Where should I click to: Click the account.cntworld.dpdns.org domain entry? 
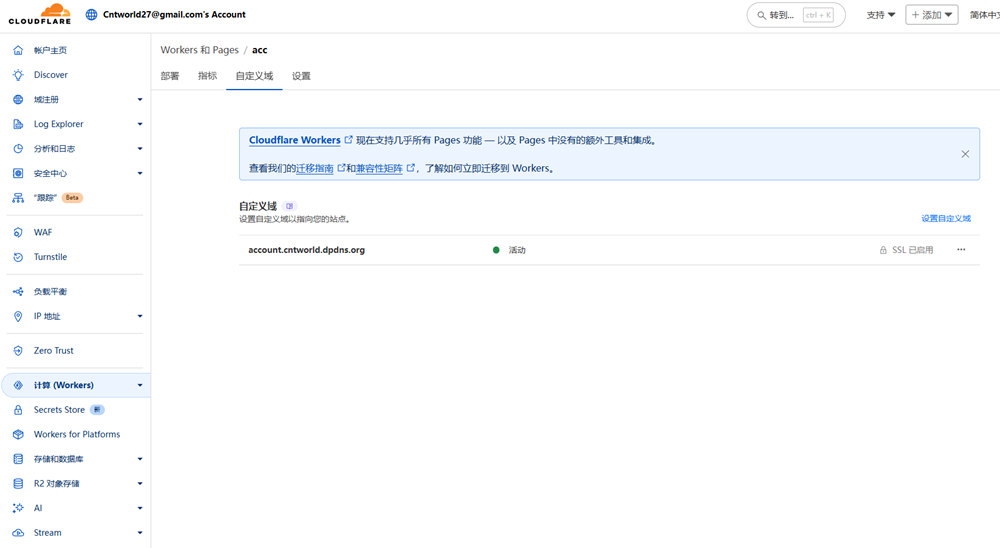point(307,250)
